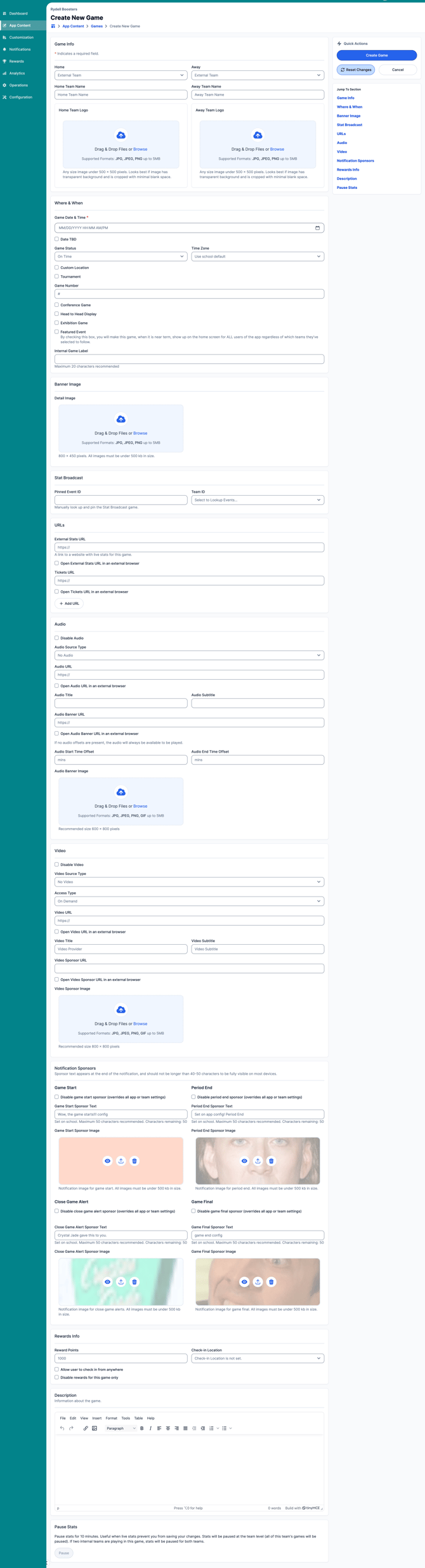Screen dimensions: 425x1568
Task: Check Allow user to check in from anywhere
Action: [x=56, y=1370]
